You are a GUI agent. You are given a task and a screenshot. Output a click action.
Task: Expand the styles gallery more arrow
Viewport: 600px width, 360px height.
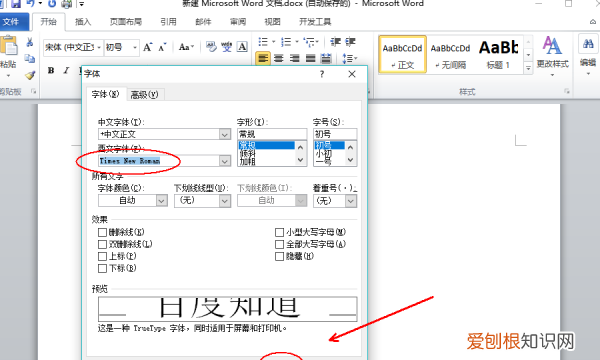click(528, 68)
